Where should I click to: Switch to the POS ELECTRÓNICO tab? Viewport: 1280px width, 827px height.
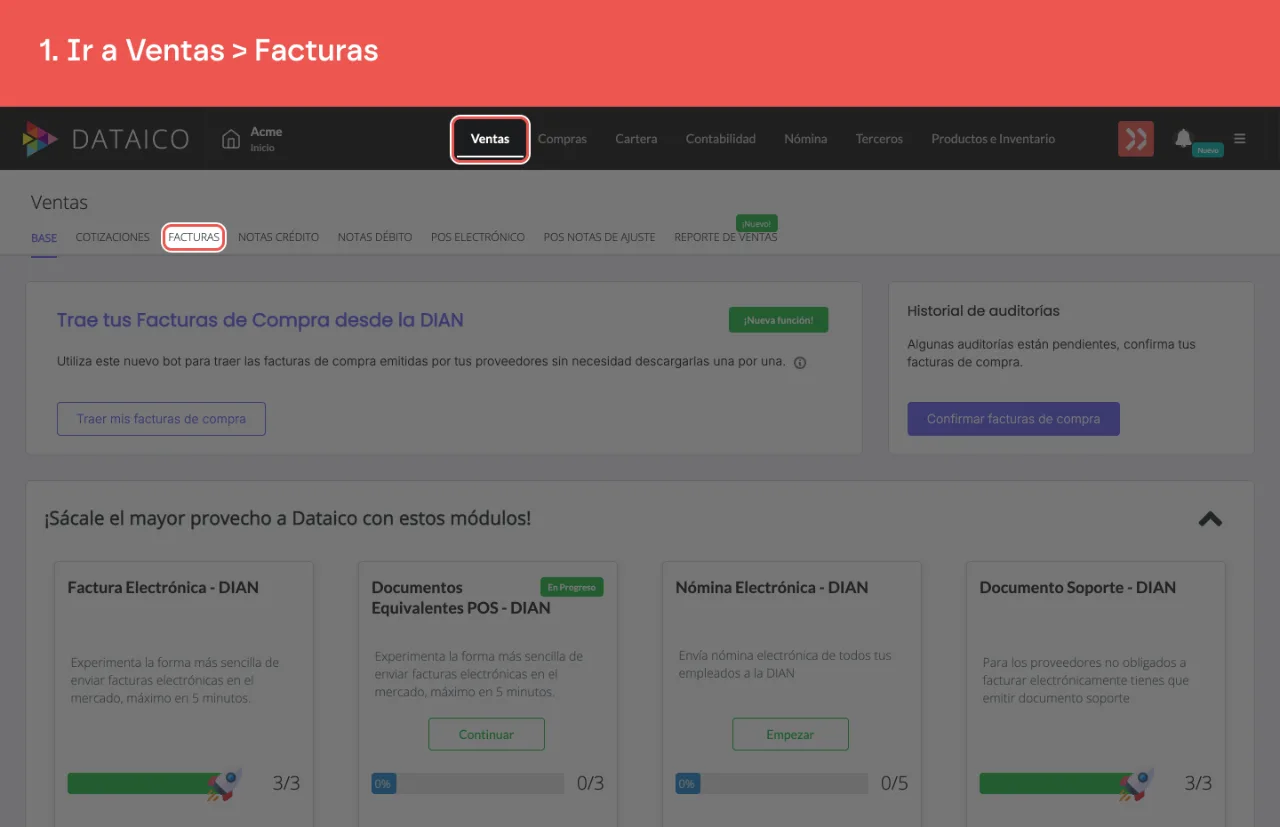point(478,238)
